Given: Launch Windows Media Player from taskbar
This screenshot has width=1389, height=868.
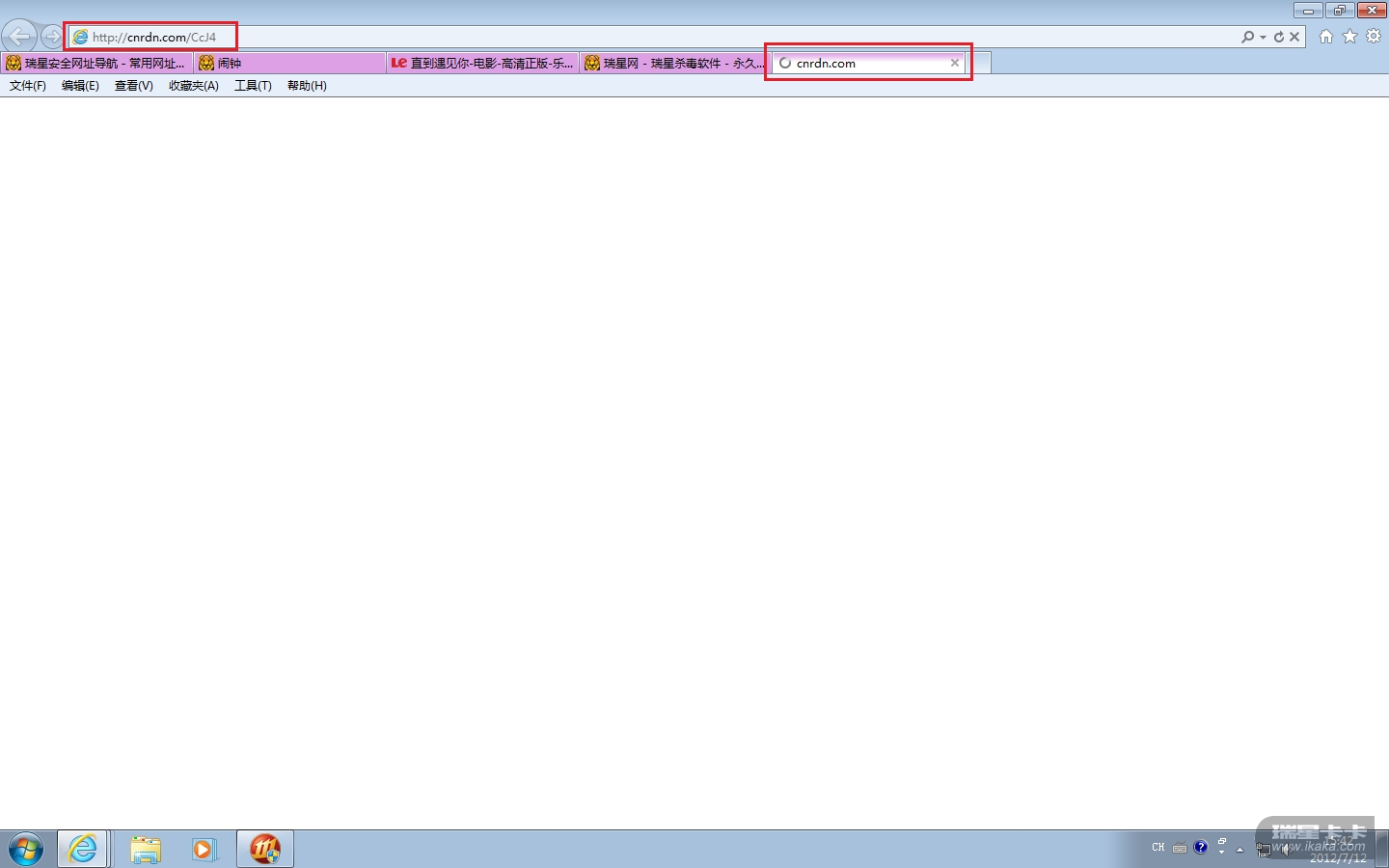Looking at the screenshot, I should [x=204, y=849].
